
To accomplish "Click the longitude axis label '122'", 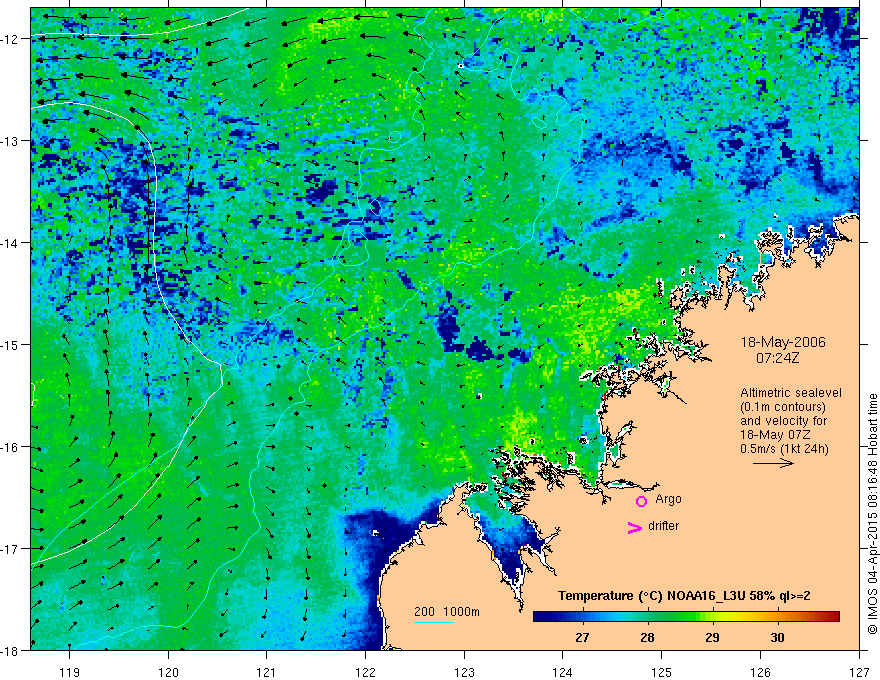I will click(365, 672).
